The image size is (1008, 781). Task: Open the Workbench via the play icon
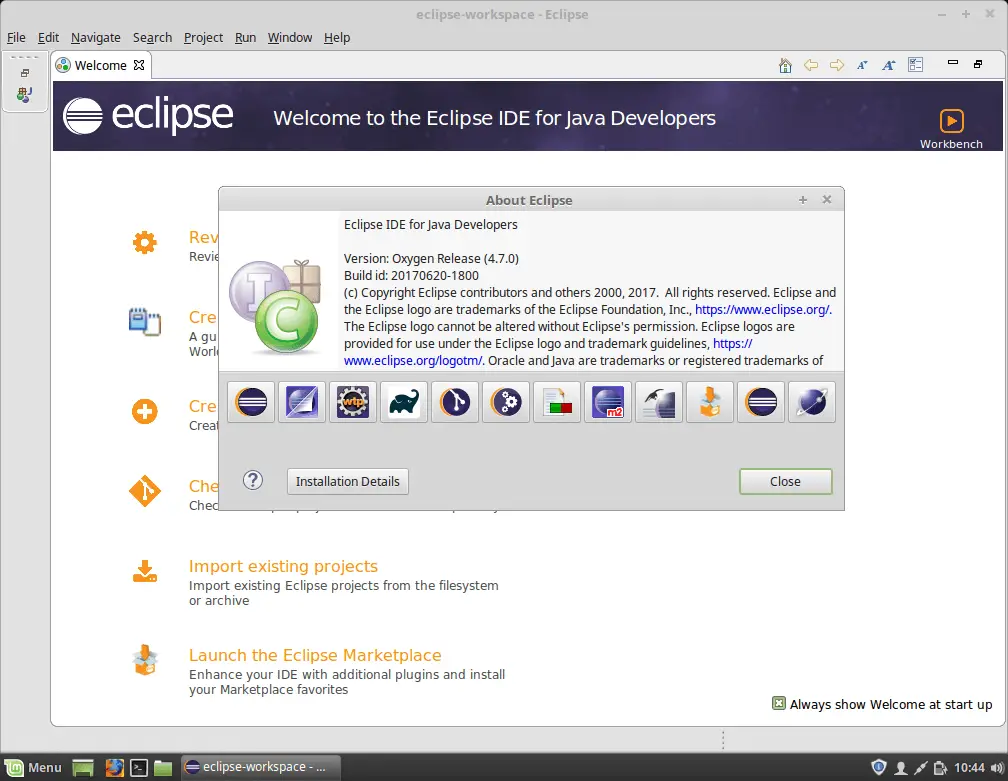pyautogui.click(x=951, y=121)
